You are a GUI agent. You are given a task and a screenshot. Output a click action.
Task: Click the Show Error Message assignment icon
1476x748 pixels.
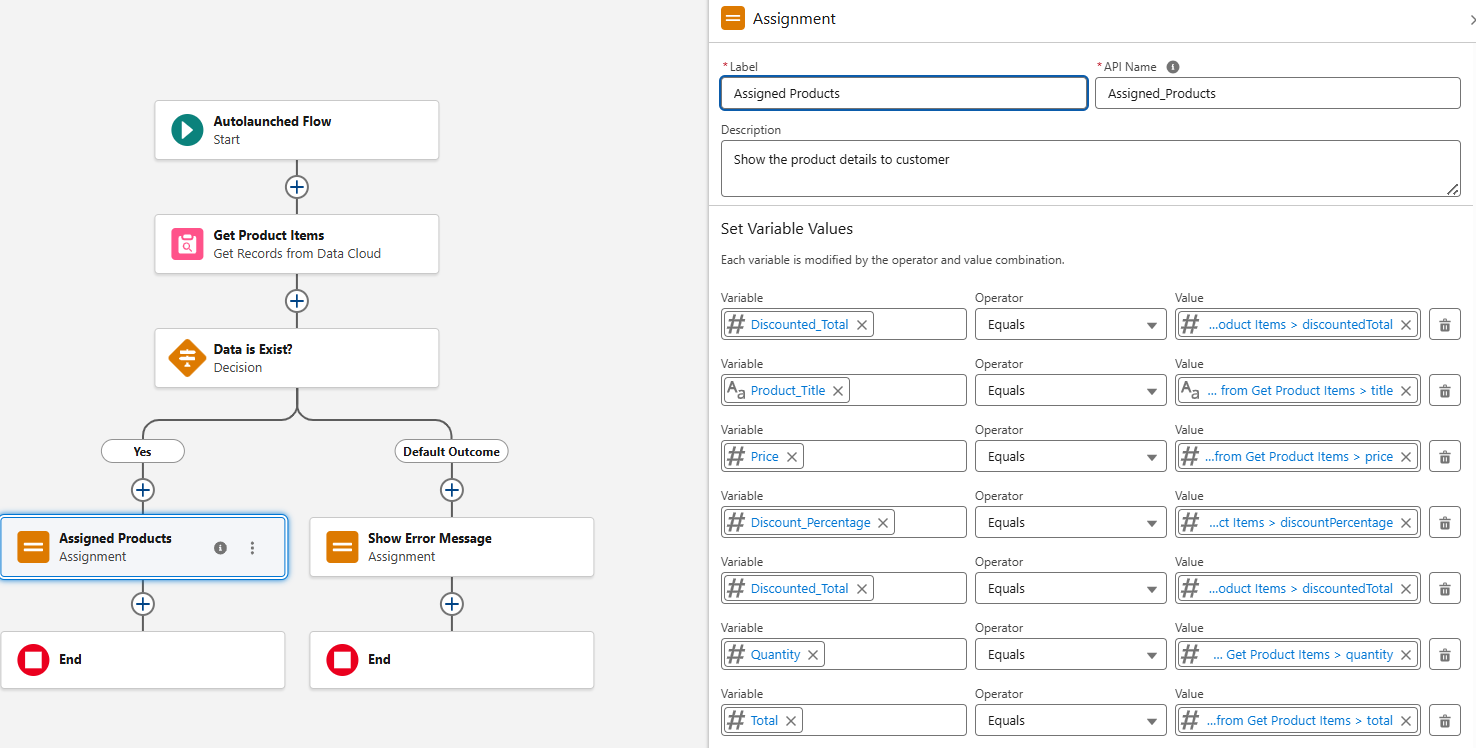pos(342,547)
